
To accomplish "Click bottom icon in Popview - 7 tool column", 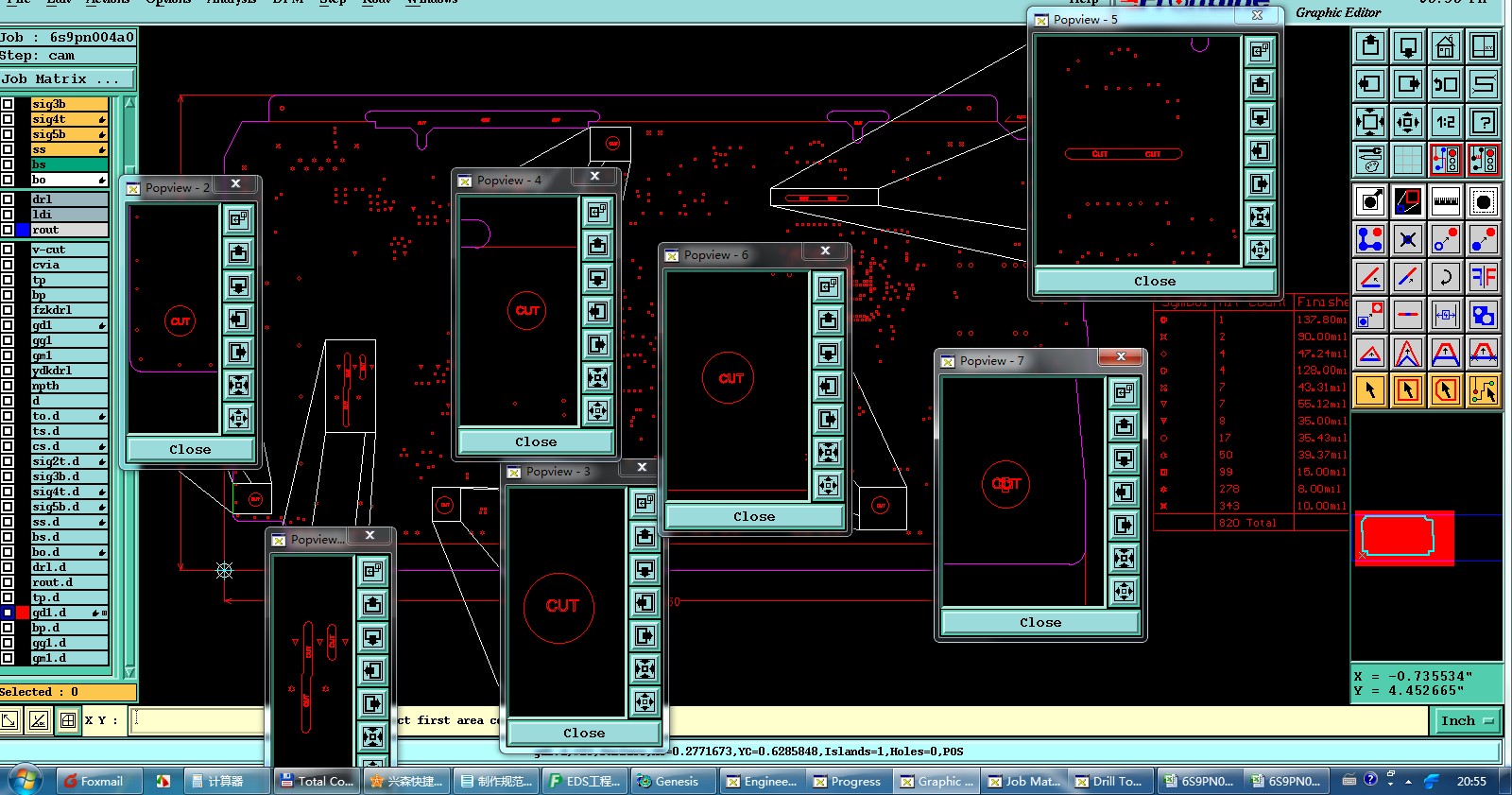I will 1124,591.
